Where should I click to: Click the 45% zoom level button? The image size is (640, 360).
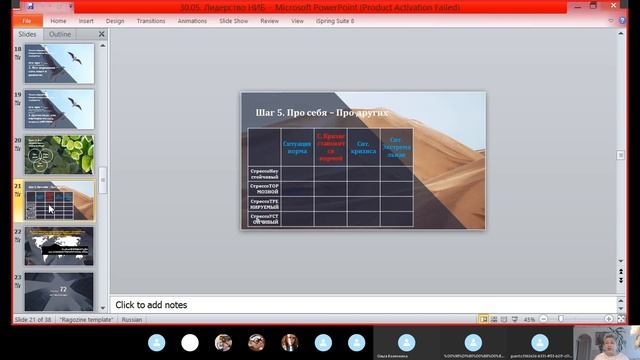[529, 320]
